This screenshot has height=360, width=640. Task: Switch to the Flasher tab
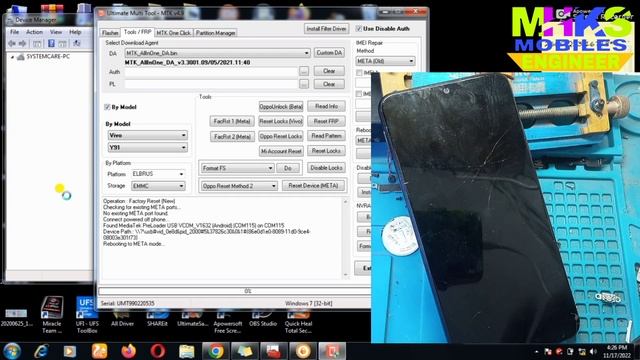coord(110,33)
